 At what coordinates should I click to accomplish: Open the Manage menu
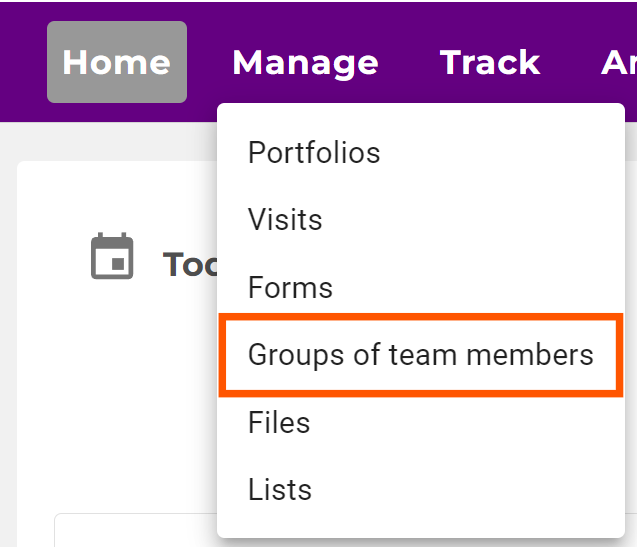pos(305,62)
